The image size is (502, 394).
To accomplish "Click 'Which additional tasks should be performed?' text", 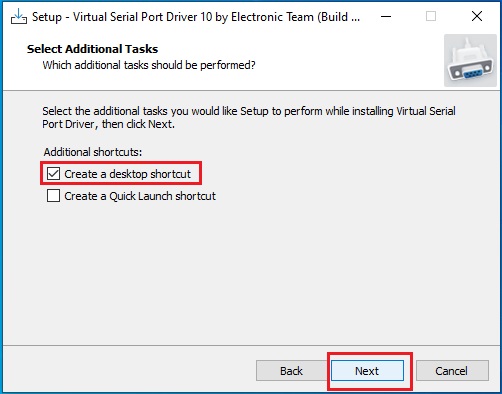I will [149, 65].
